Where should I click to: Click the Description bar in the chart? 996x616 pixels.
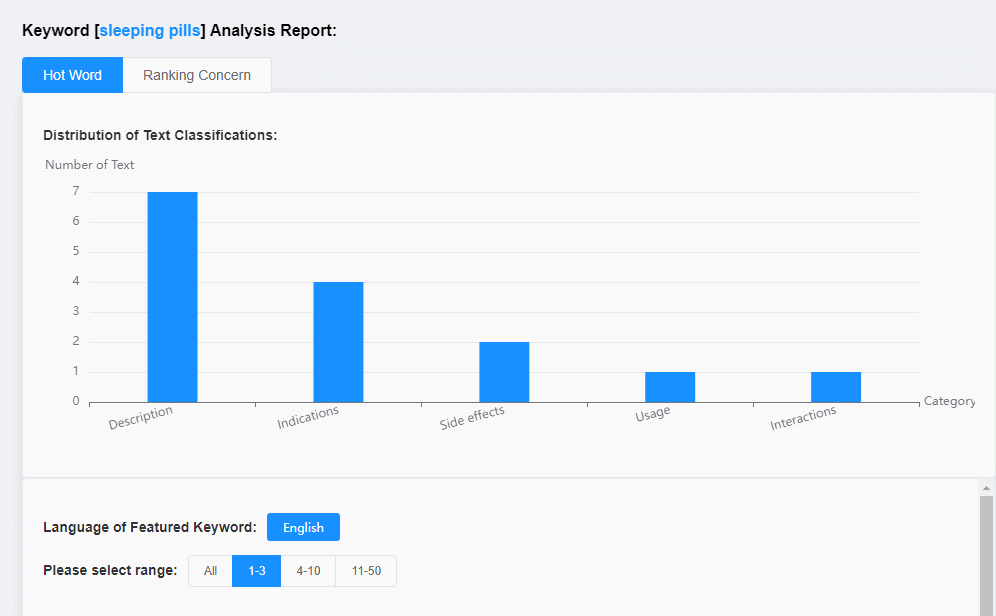(x=172, y=297)
